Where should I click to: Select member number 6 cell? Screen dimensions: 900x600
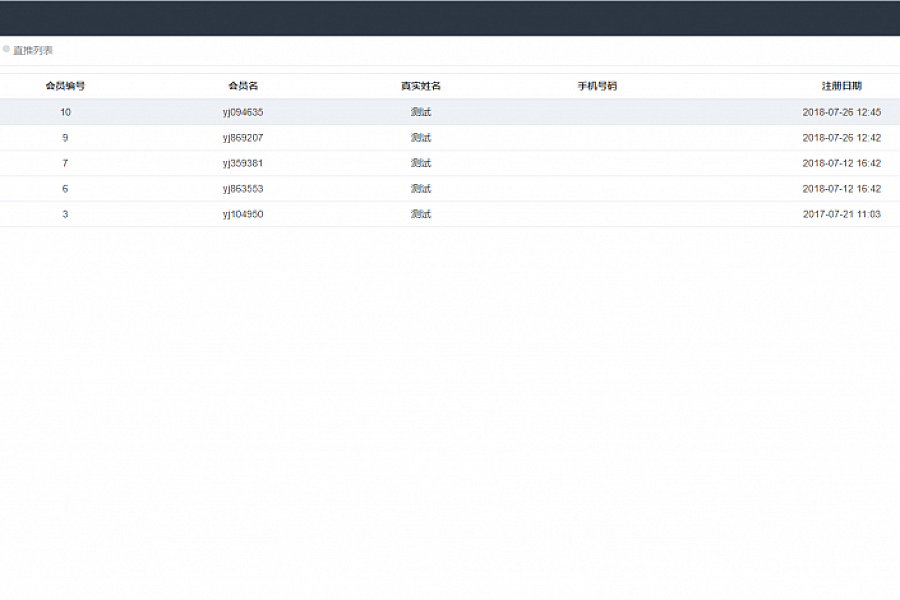tap(65, 188)
